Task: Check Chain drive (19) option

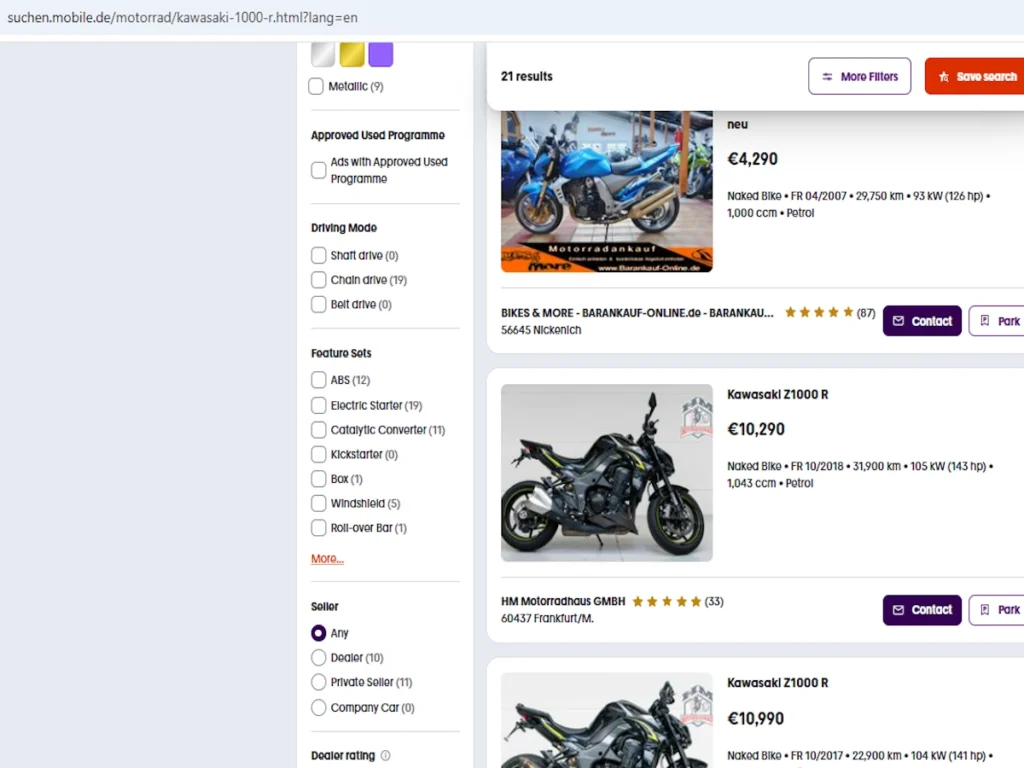Action: [x=319, y=280]
